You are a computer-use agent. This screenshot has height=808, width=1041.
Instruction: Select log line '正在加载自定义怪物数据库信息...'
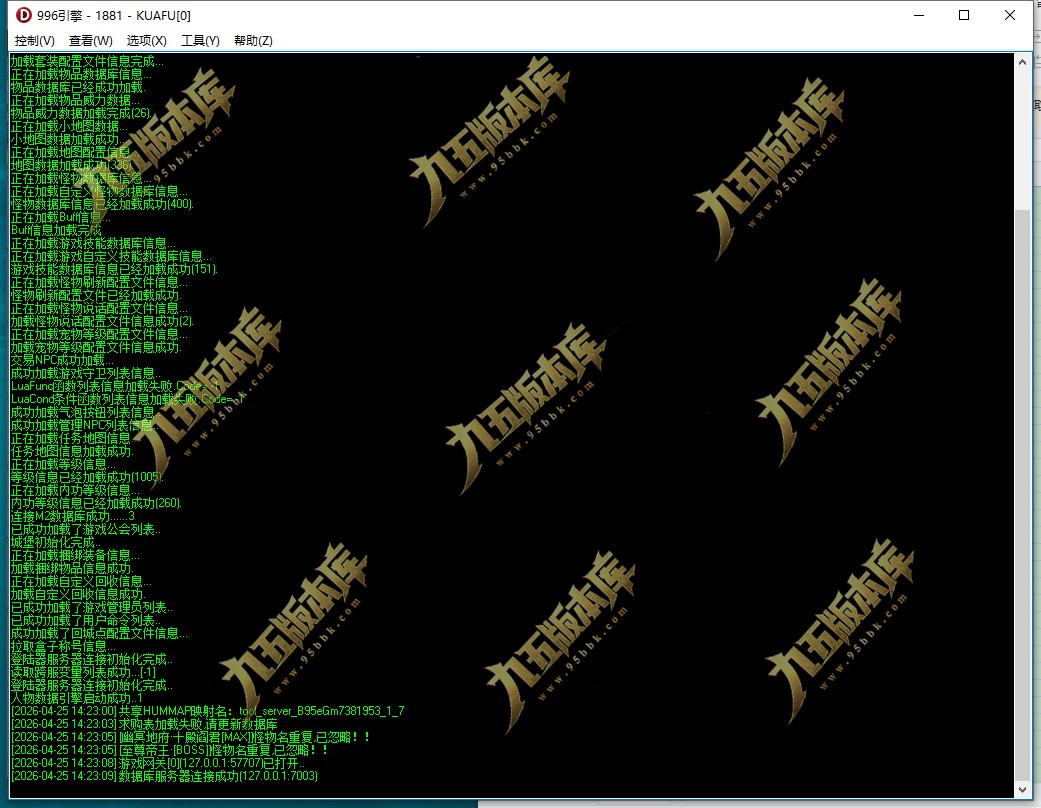click(x=99, y=191)
